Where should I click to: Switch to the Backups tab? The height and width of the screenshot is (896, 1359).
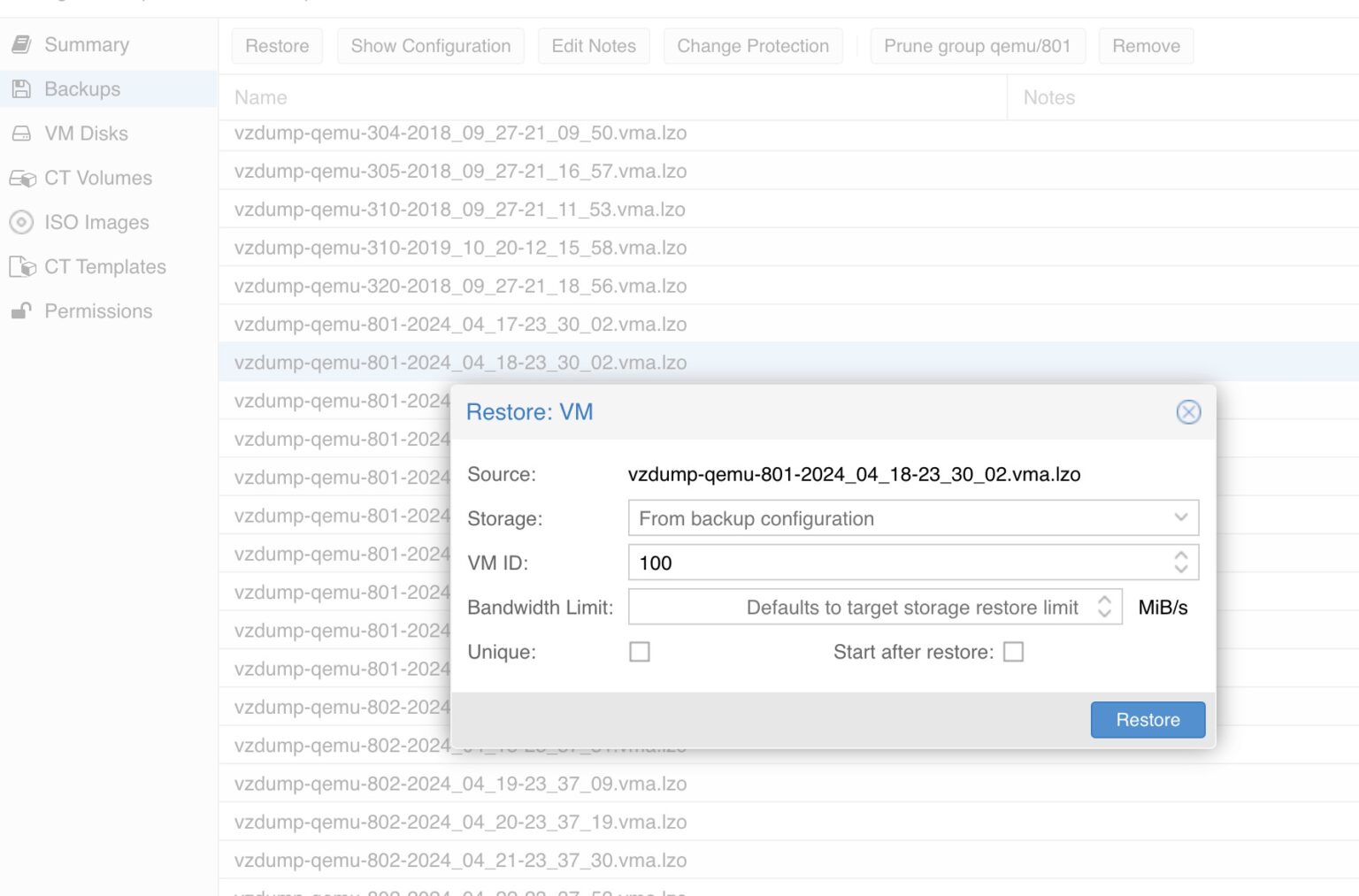(83, 88)
